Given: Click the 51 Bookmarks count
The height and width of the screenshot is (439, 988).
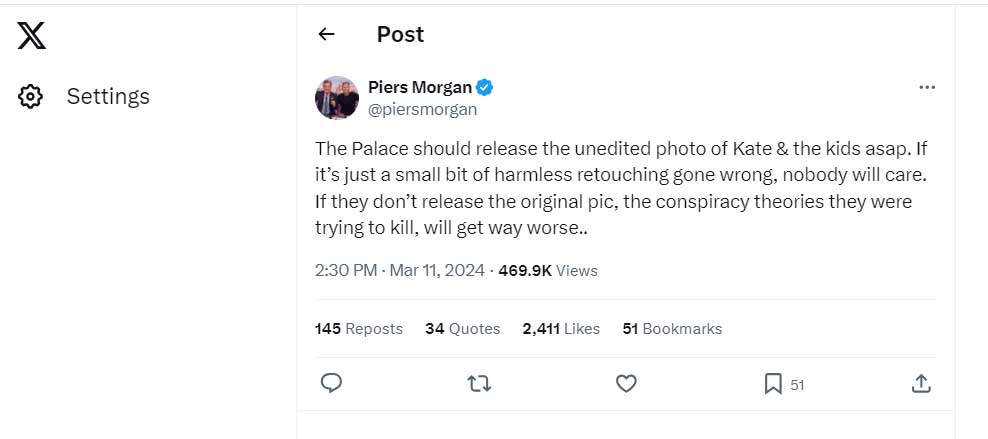Looking at the screenshot, I should pyautogui.click(x=672, y=328).
